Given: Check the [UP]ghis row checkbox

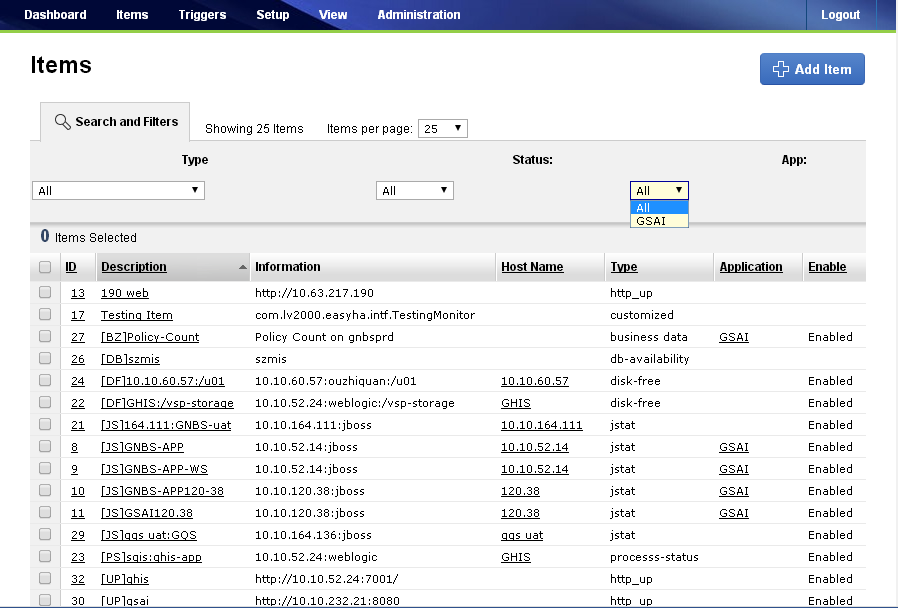Looking at the screenshot, I should 45,578.
